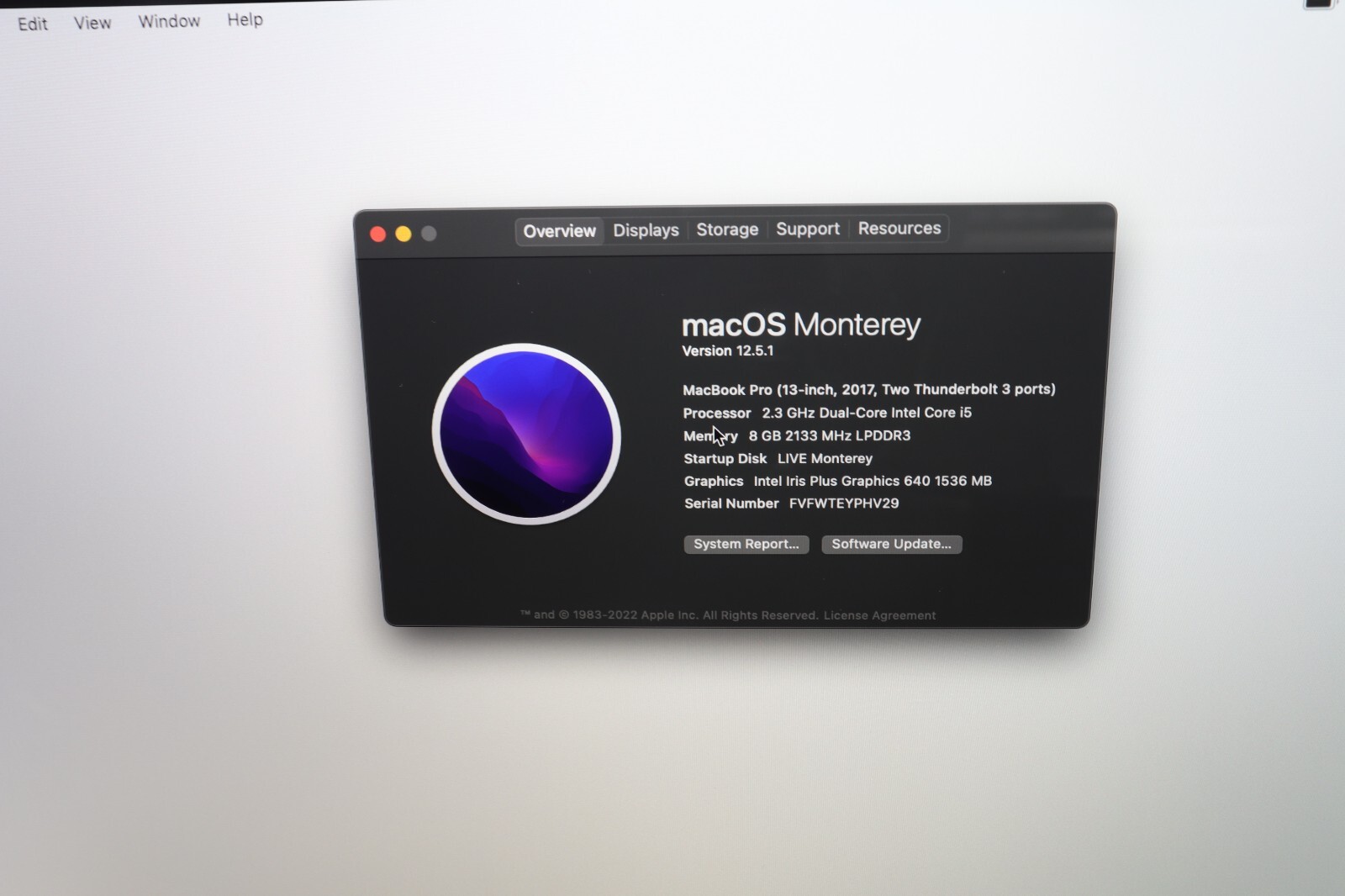Click the LIVE Monterey startup disk value
This screenshot has height=896, width=1345.
point(825,458)
